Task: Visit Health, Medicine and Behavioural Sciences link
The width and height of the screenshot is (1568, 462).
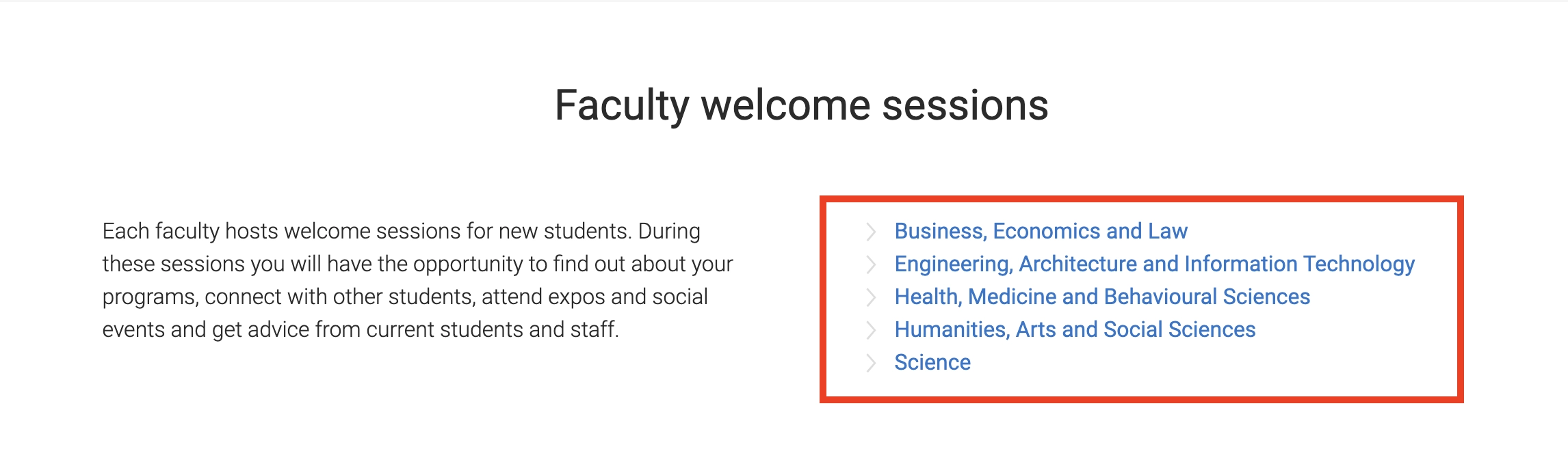Action: [x=1102, y=297]
